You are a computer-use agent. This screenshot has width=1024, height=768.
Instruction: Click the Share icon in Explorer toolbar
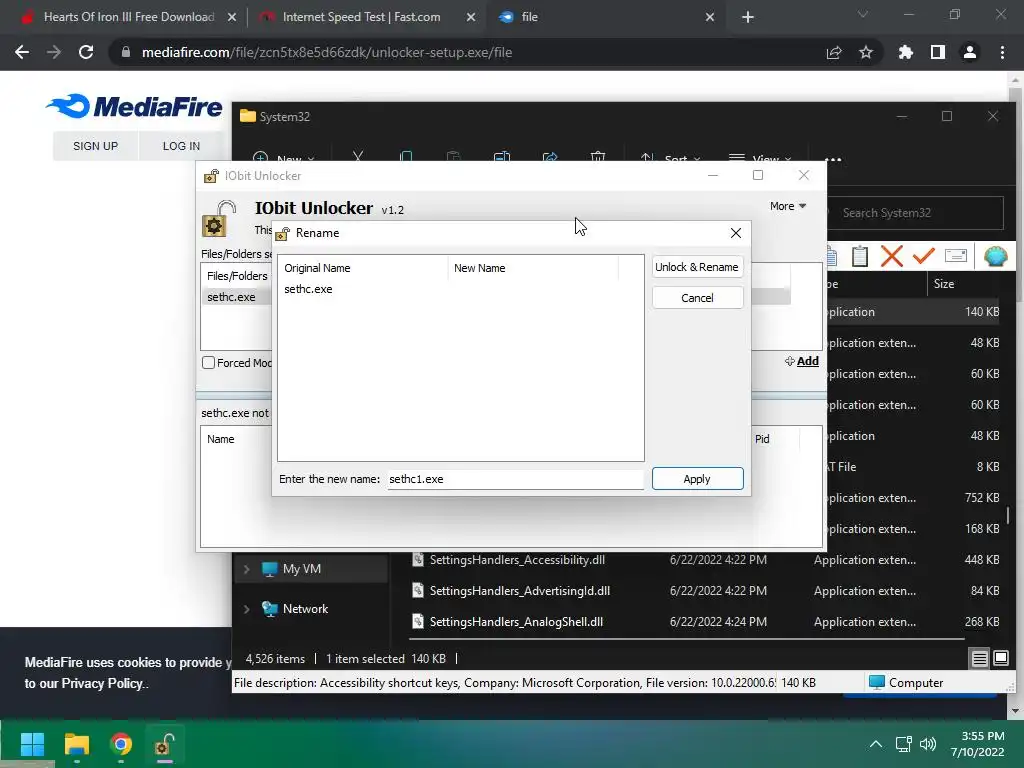click(x=550, y=157)
